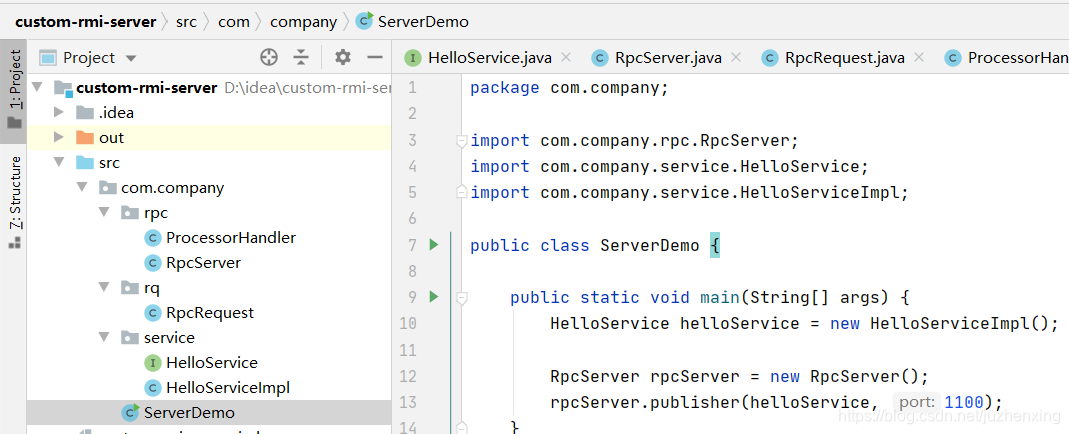The height and width of the screenshot is (434, 1069).
Task: Close the RpcRequest.java tab
Action: [x=918, y=58]
